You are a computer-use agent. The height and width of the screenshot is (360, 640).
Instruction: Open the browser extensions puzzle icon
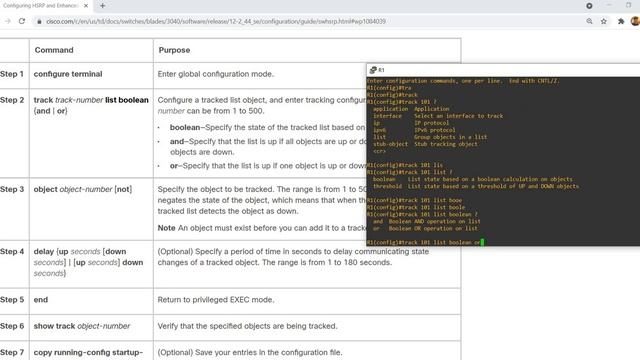621,21
